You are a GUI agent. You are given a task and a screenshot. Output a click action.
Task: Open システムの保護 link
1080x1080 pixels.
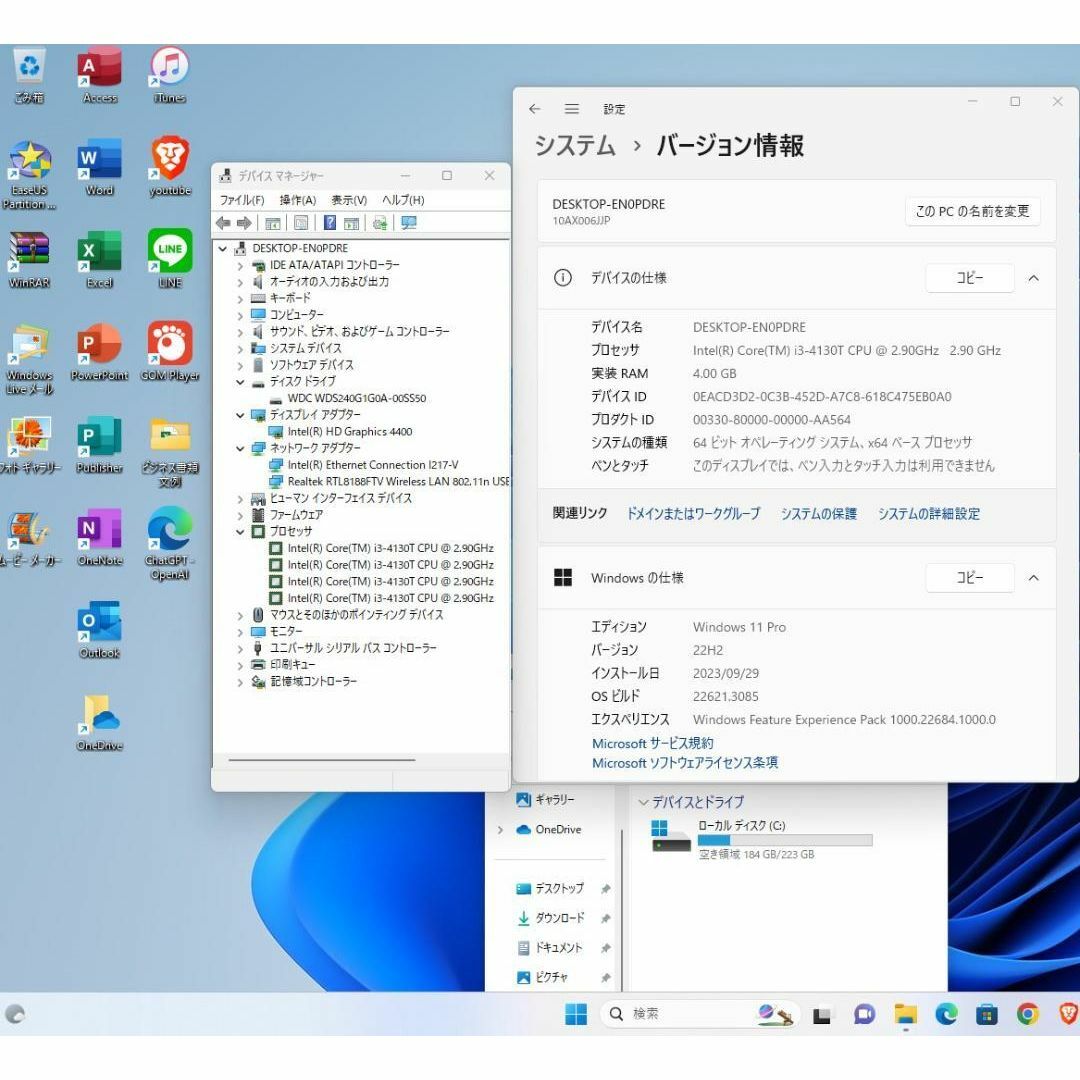coord(818,514)
